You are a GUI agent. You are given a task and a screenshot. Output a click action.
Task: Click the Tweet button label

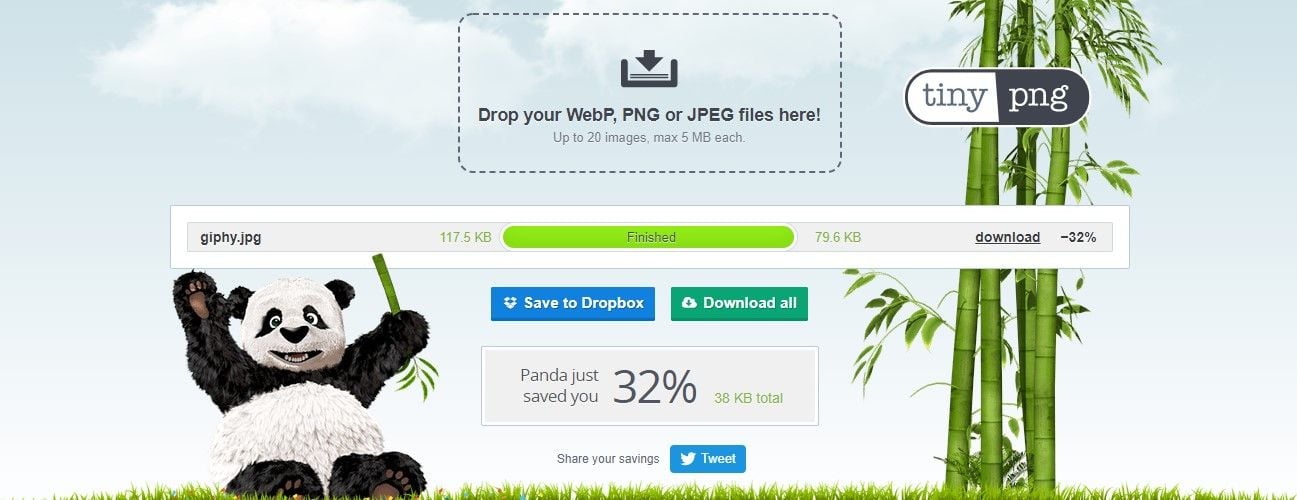click(718, 459)
